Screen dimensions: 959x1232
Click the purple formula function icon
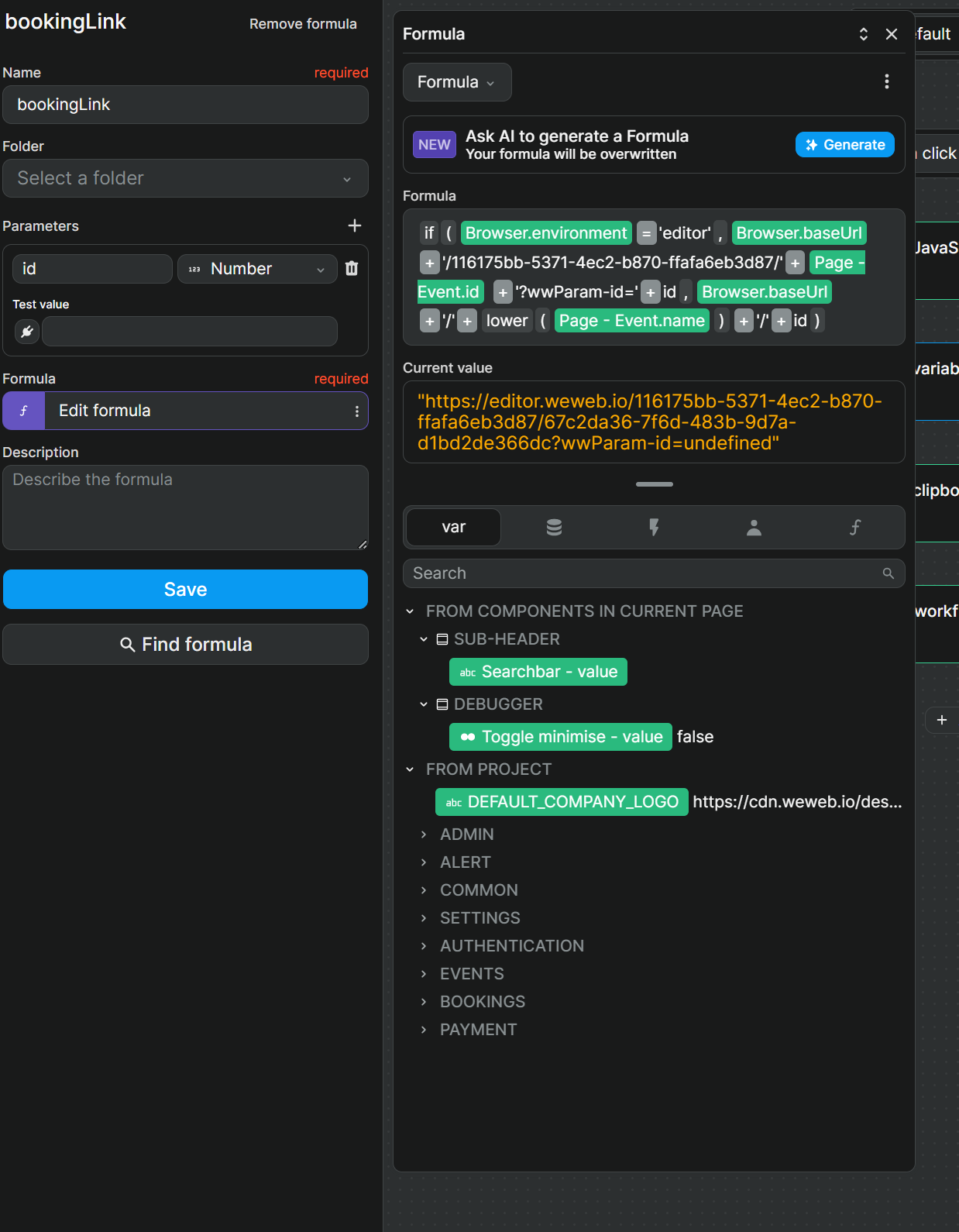pos(24,411)
